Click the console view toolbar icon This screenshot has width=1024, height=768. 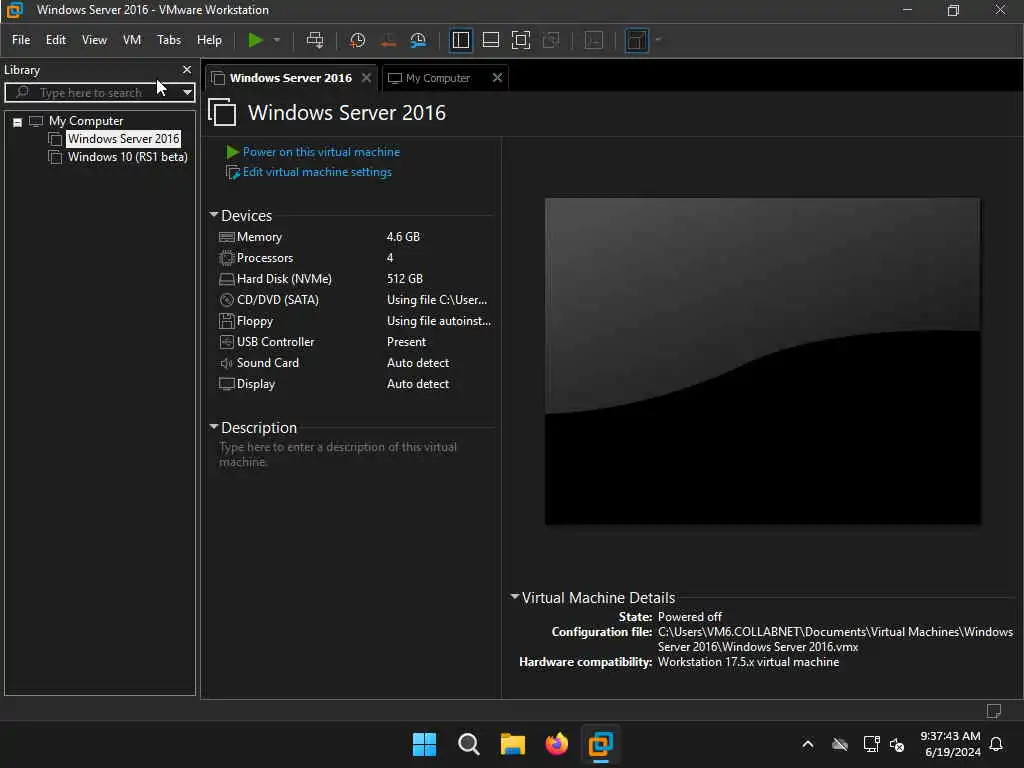[x=594, y=40]
